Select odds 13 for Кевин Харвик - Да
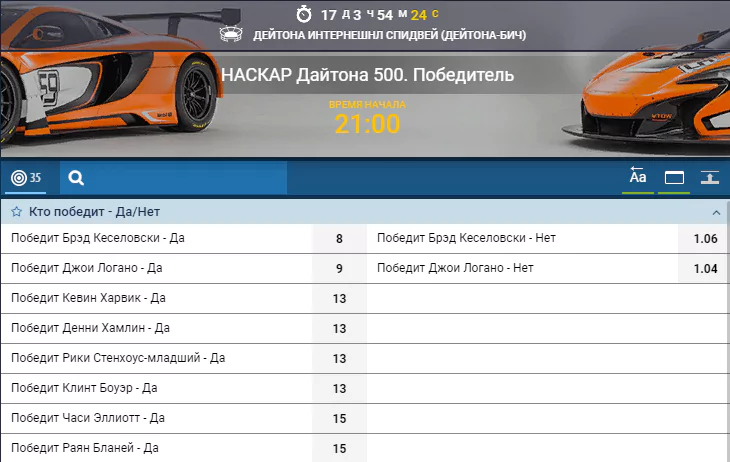Viewport: 730px width, 462px height. [x=339, y=299]
